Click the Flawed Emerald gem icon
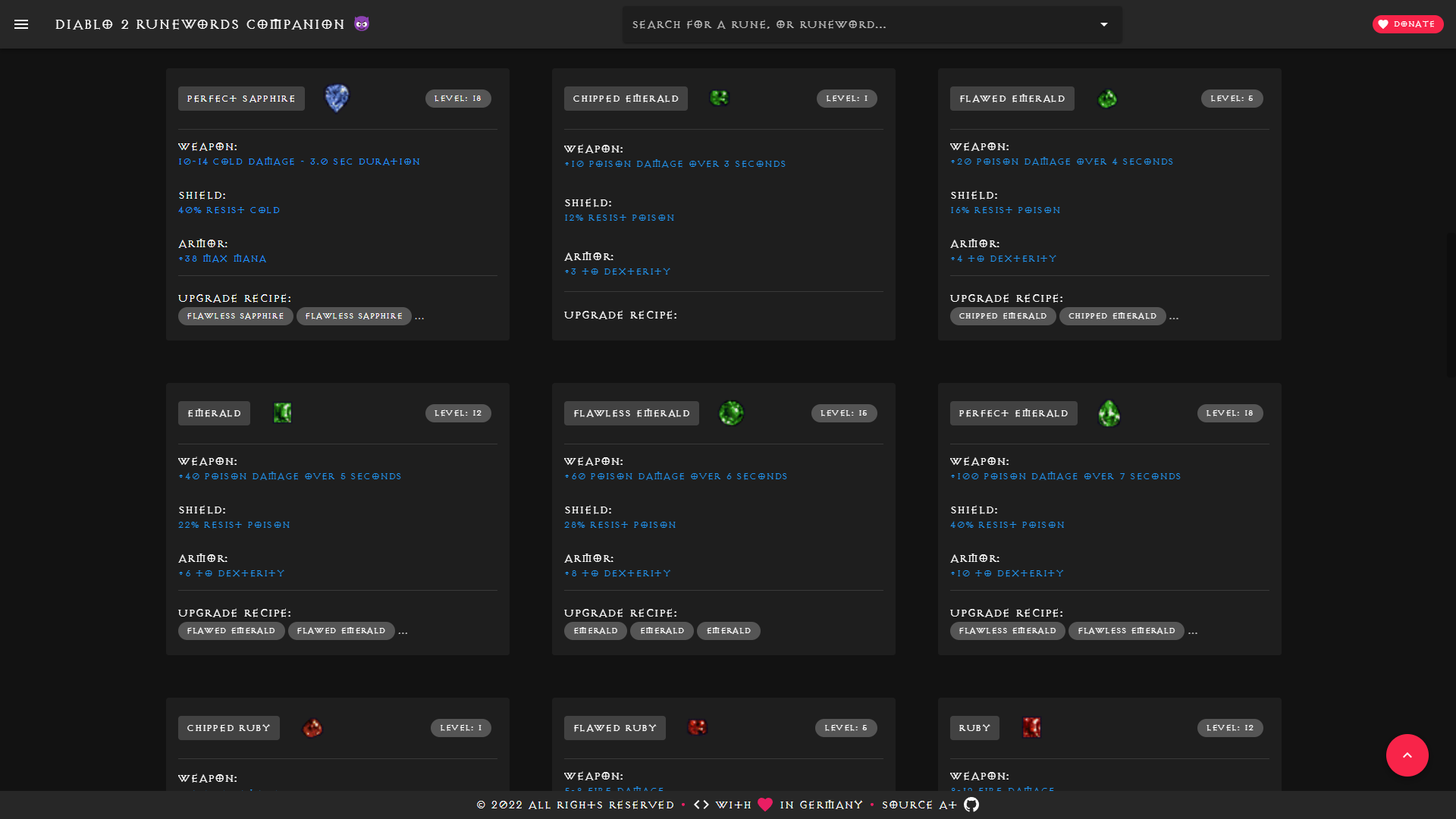This screenshot has width=1456, height=819. pos(1107,99)
